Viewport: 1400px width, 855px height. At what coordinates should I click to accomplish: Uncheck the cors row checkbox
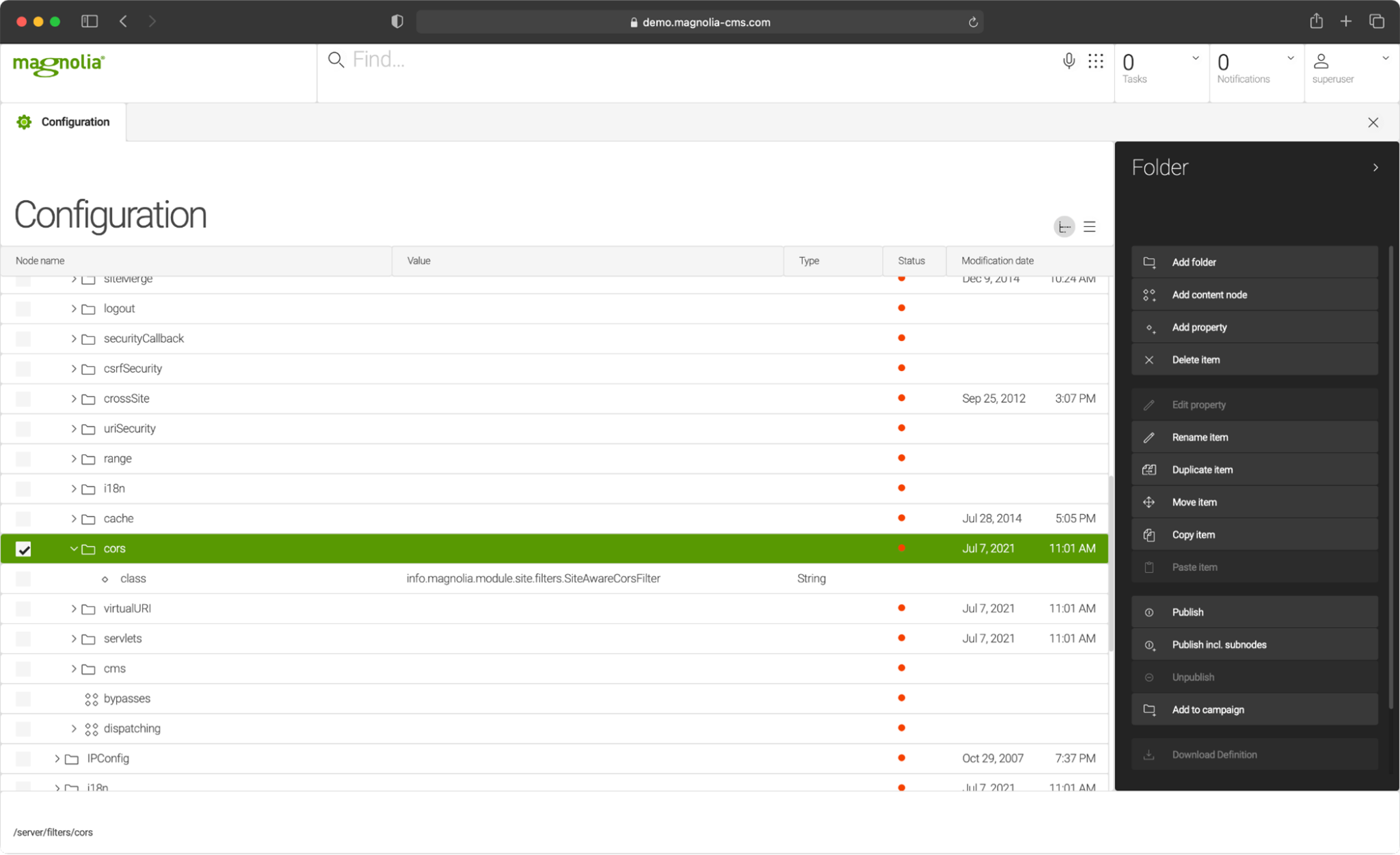point(23,549)
